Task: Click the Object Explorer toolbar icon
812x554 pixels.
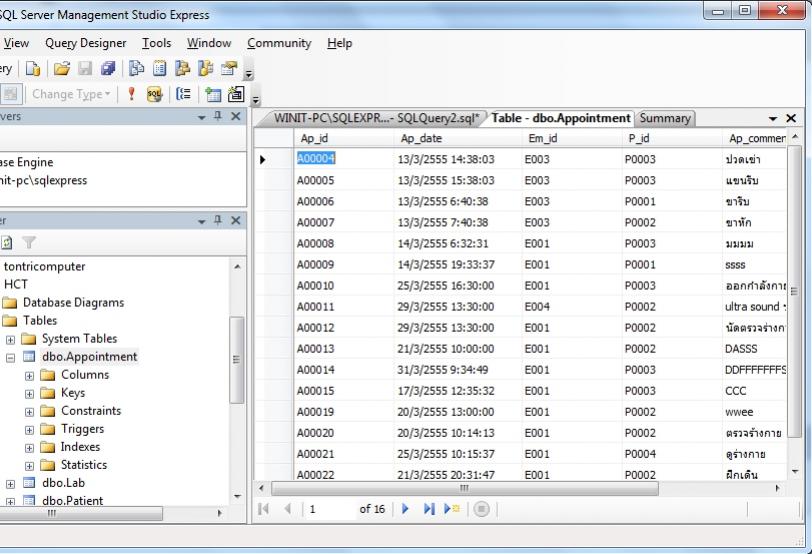Action: pos(182,68)
